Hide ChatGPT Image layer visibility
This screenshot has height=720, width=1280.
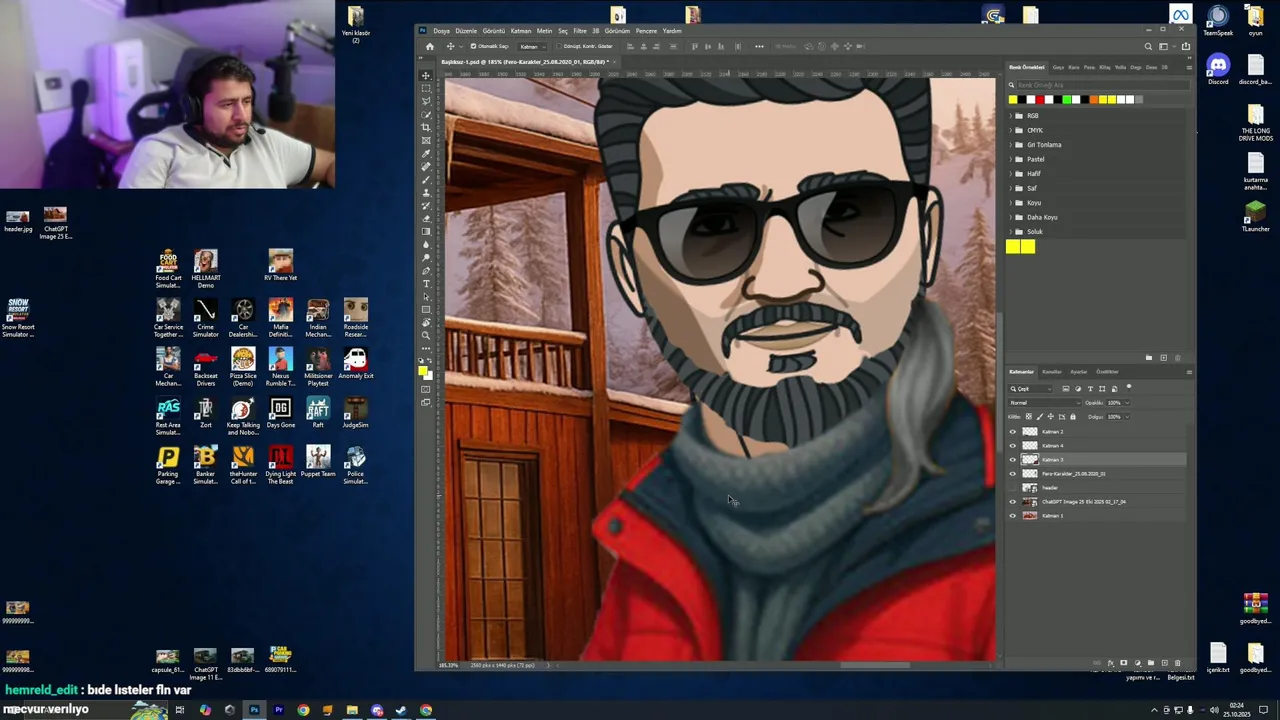[1012, 502]
